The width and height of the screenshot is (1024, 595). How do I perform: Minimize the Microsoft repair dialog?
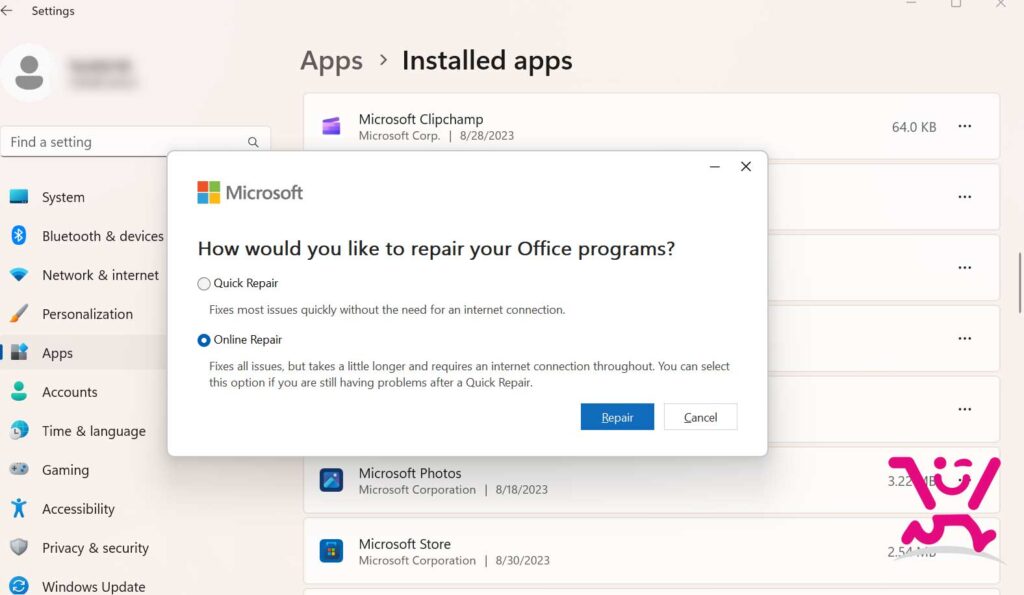[714, 167]
